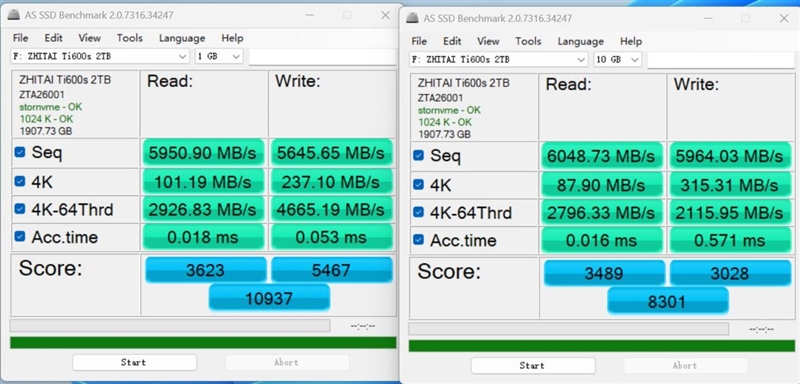Click green progress bar in left window
800x384 pixels.
(x=203, y=343)
